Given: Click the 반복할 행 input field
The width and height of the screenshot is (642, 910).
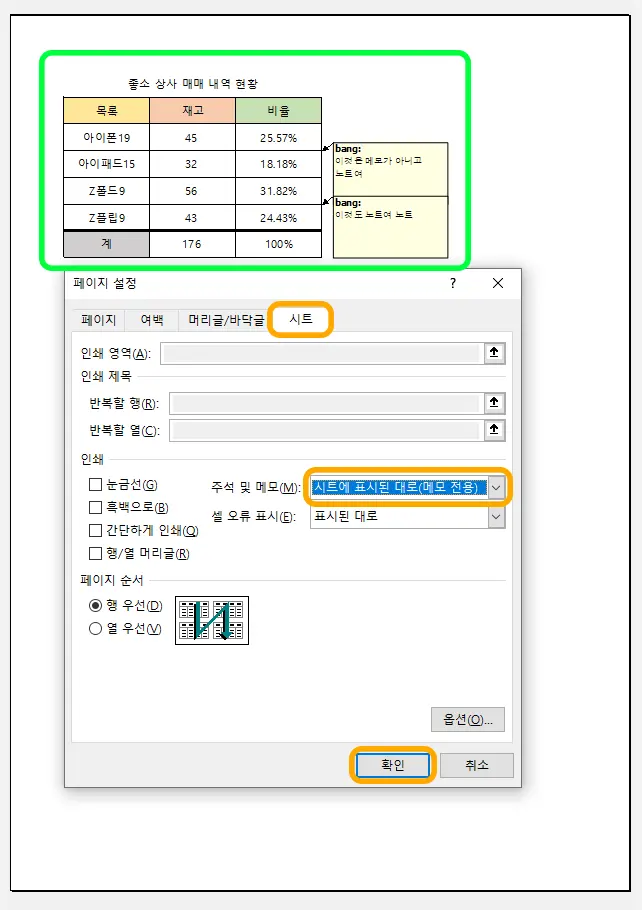Looking at the screenshot, I should [326, 403].
